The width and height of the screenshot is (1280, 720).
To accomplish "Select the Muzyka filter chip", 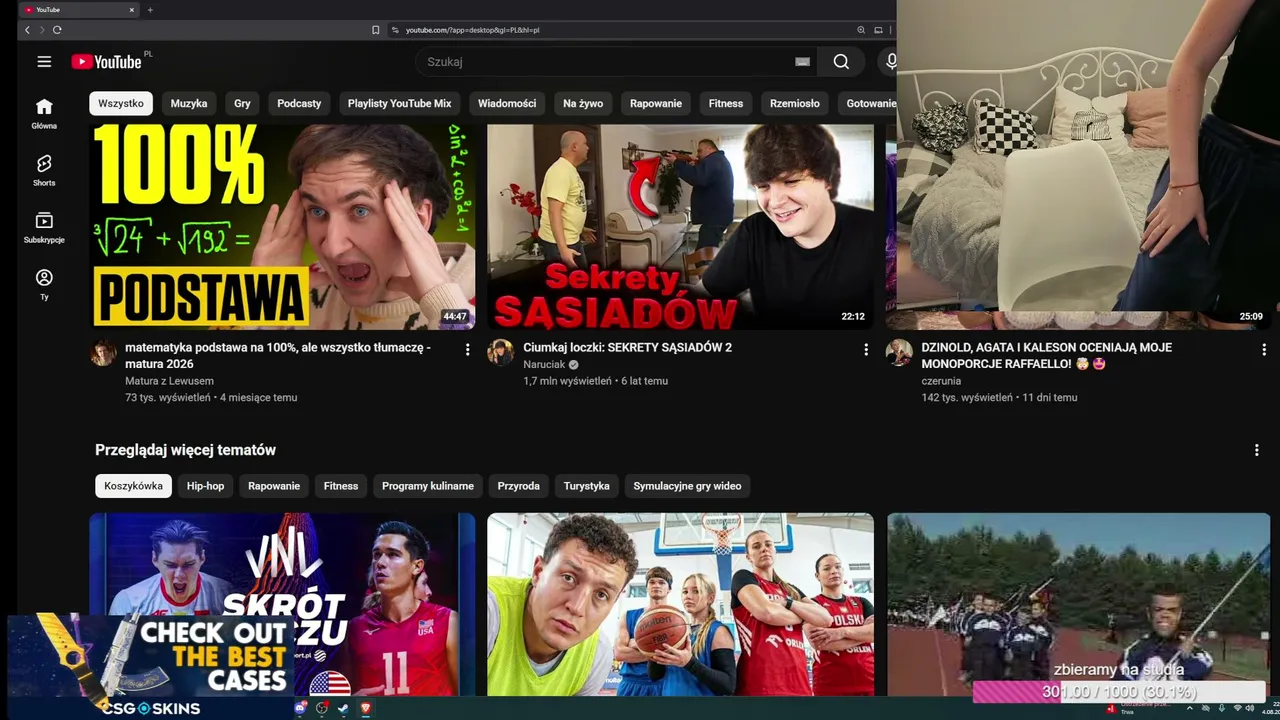I will [x=189, y=103].
